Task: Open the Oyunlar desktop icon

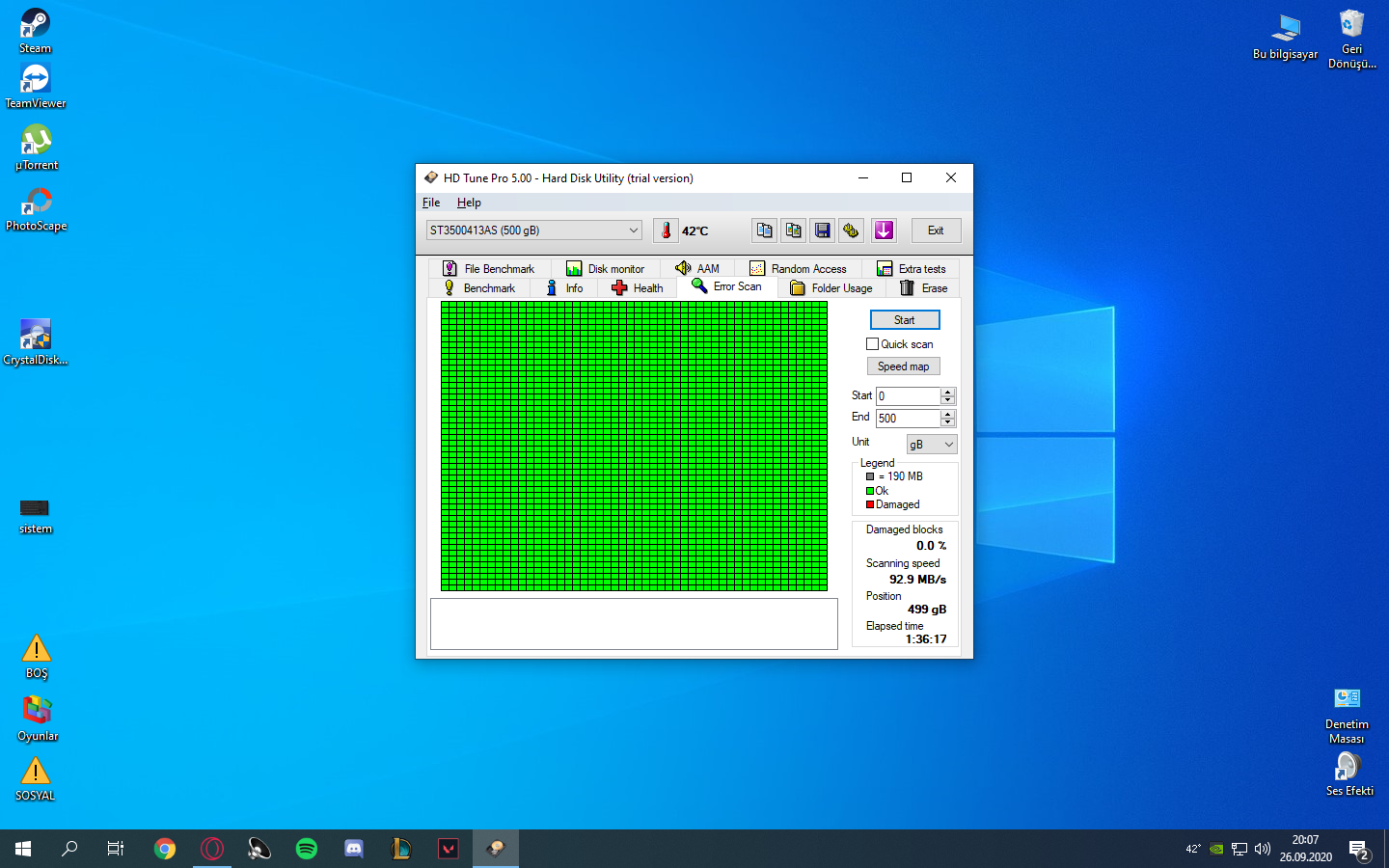Action: pos(38,719)
